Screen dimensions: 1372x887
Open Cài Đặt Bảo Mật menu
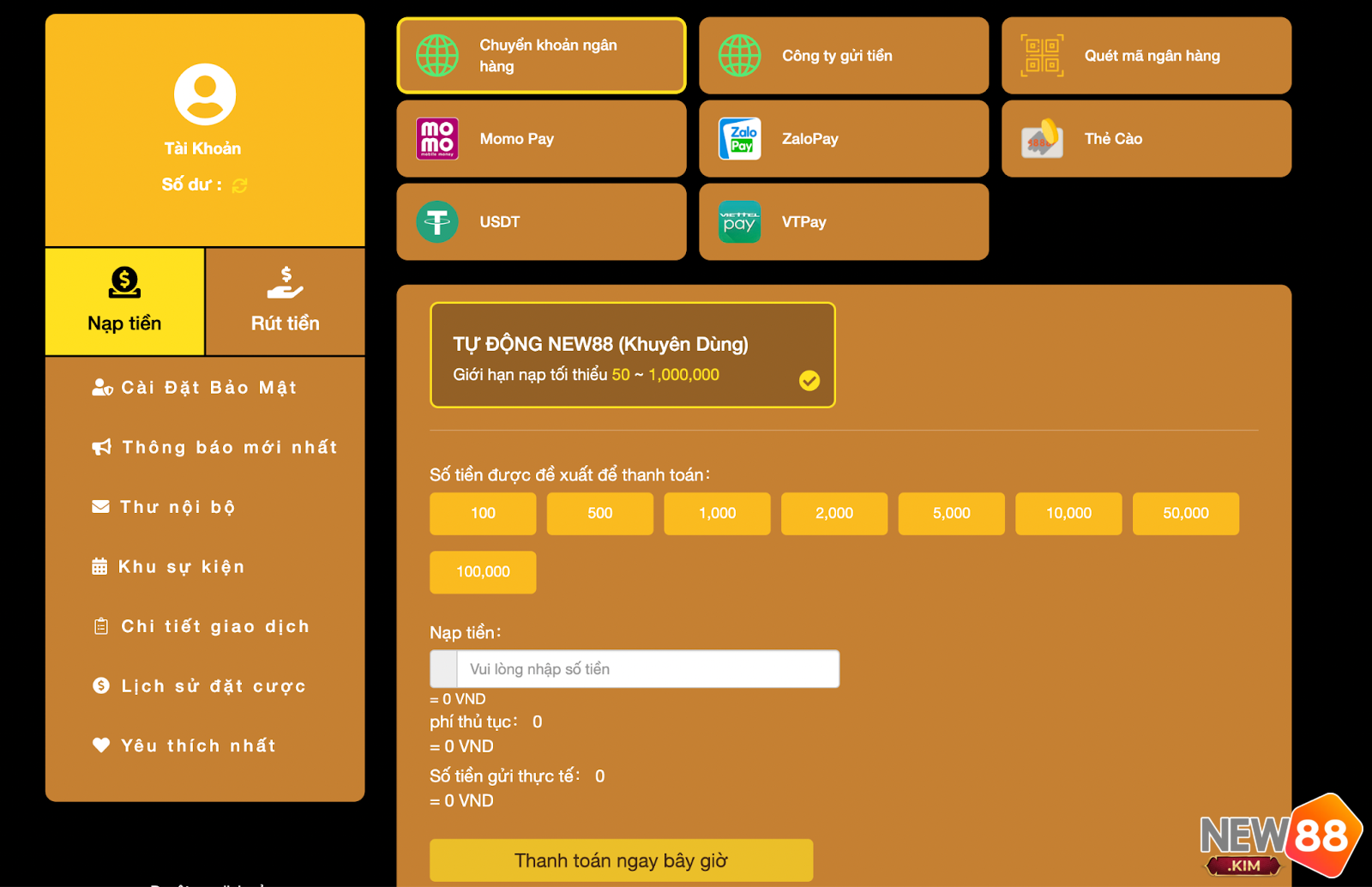pos(195,388)
